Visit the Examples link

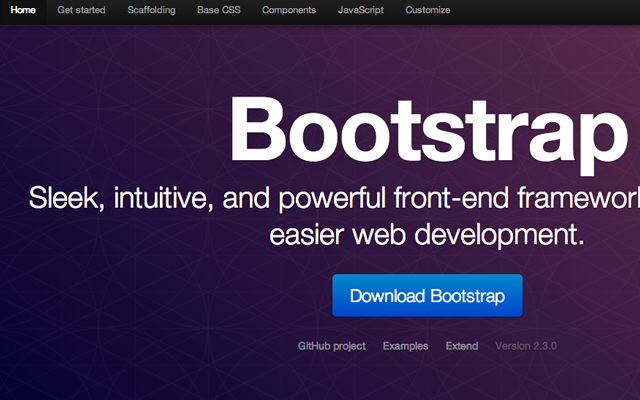coord(405,346)
